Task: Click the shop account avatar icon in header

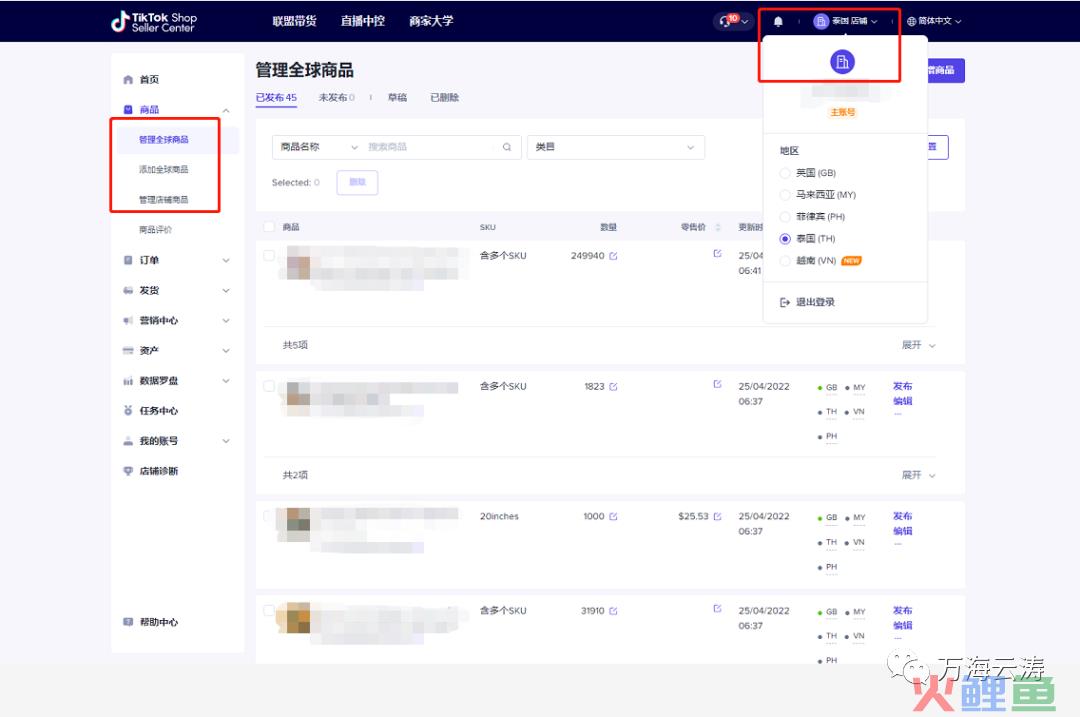Action: pos(820,21)
